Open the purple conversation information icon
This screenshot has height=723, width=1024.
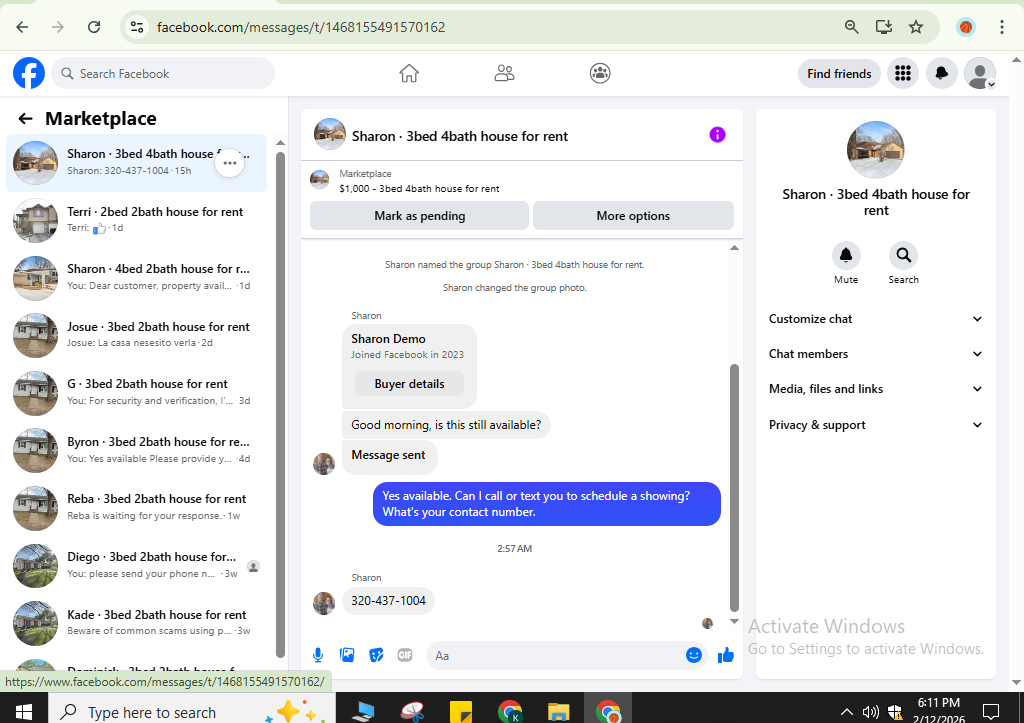(717, 135)
